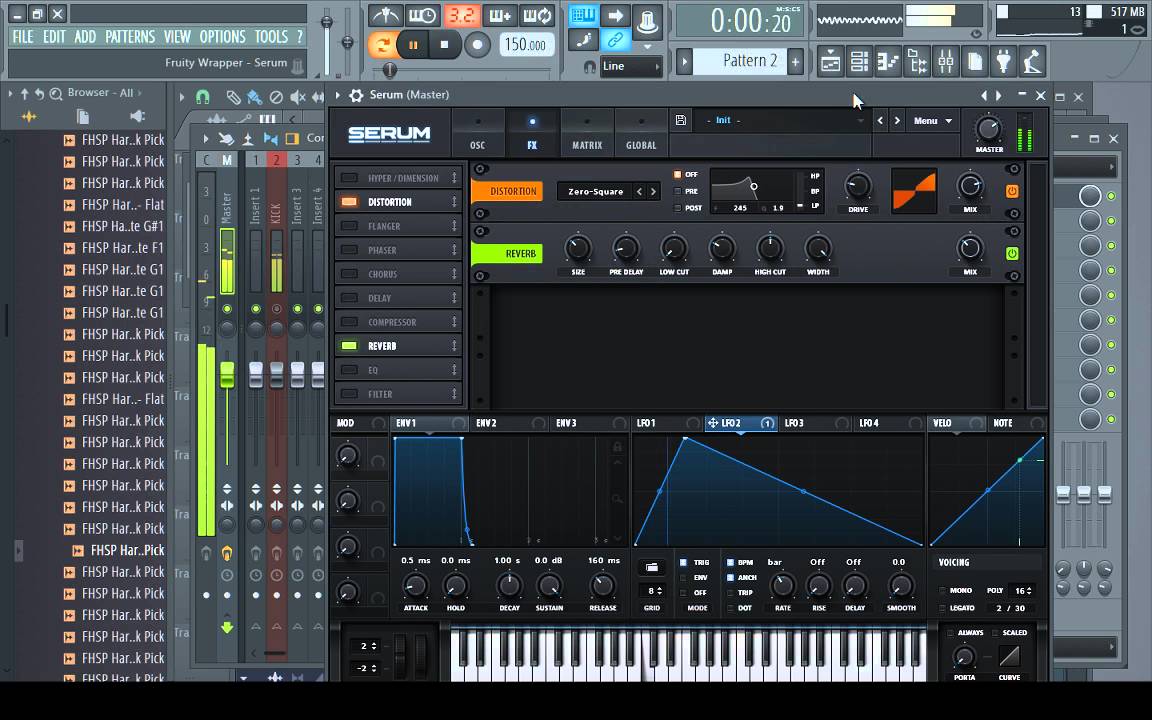Open the TOOLS menu
Image resolution: width=1152 pixels, height=720 pixels.
[271, 37]
